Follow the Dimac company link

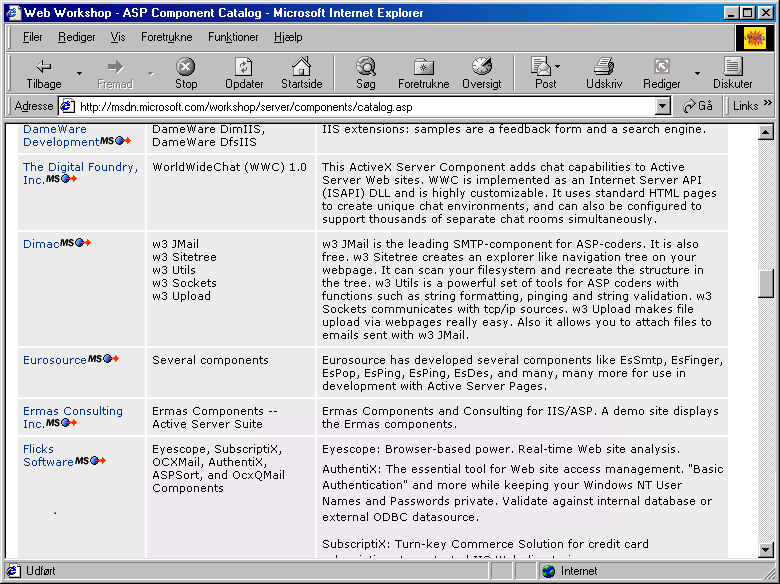[41, 244]
